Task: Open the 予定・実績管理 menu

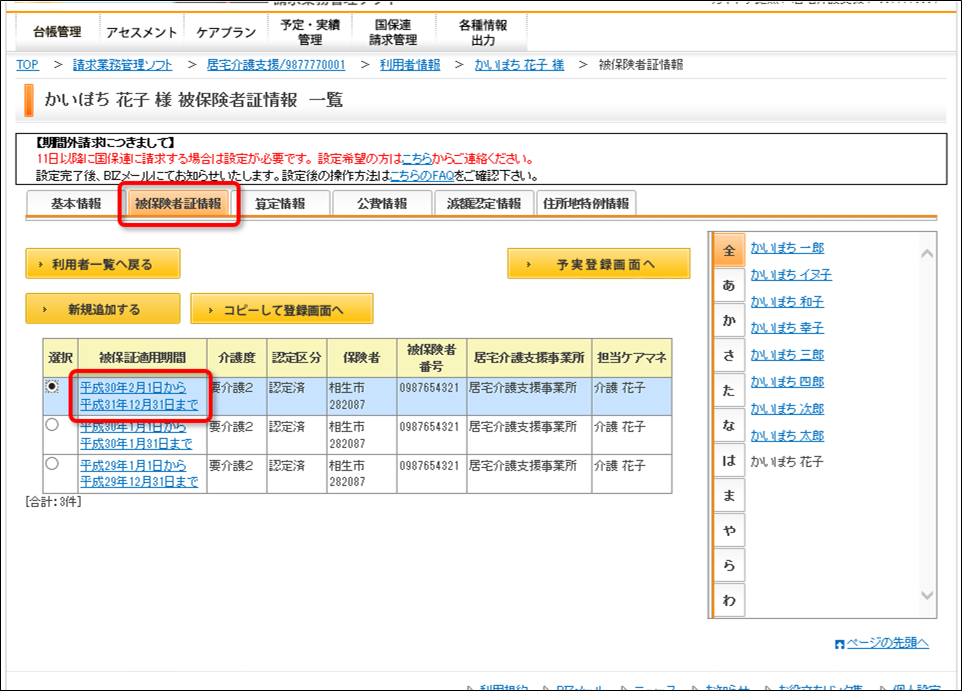Action: 310,32
